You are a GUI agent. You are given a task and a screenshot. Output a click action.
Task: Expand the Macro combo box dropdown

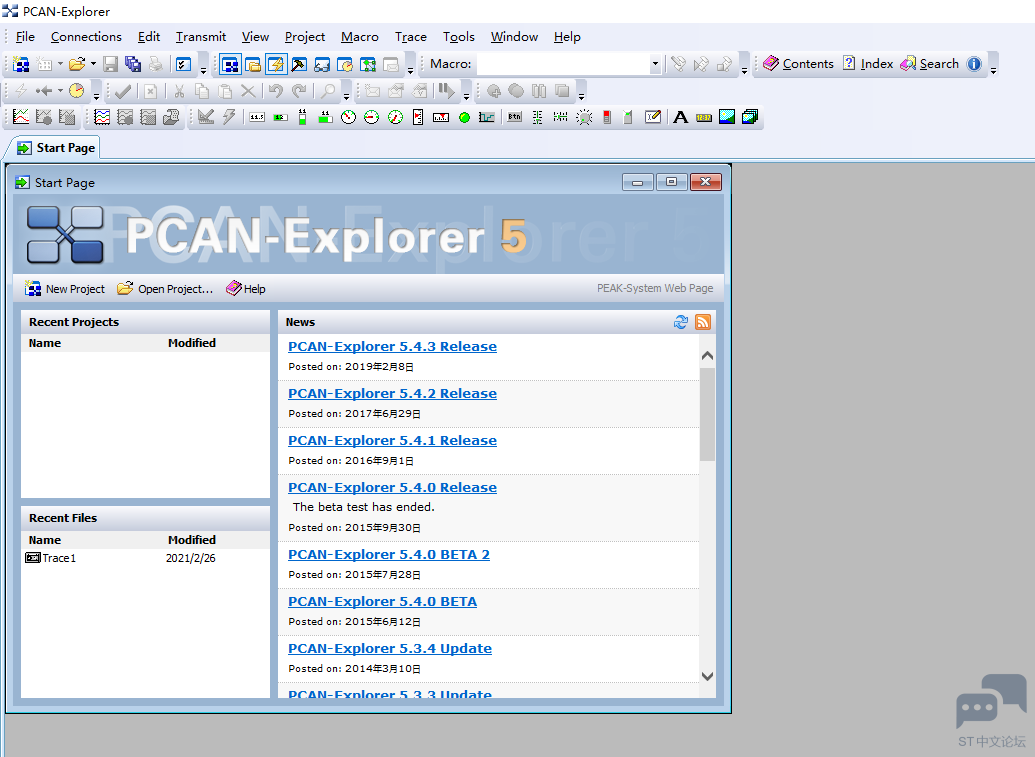[x=655, y=64]
